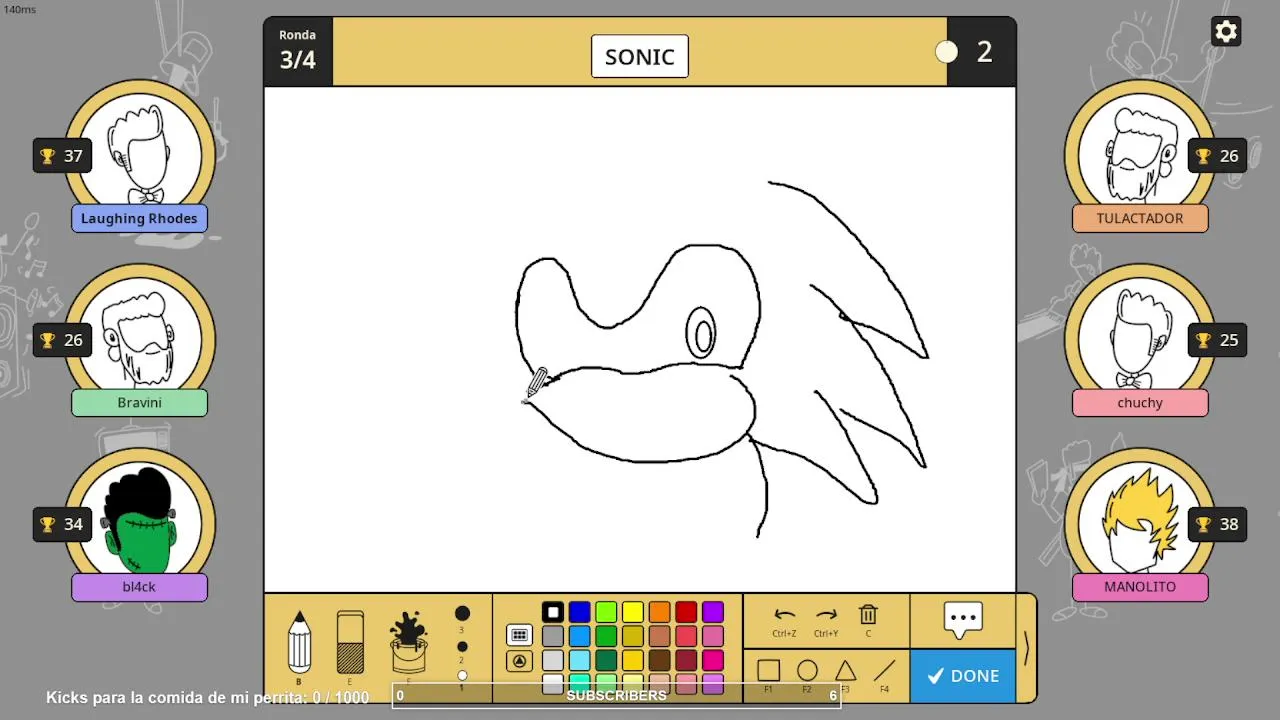Viewport: 1280px width, 720px height.
Task: Pick the maroon color swatch
Action: (x=686, y=660)
